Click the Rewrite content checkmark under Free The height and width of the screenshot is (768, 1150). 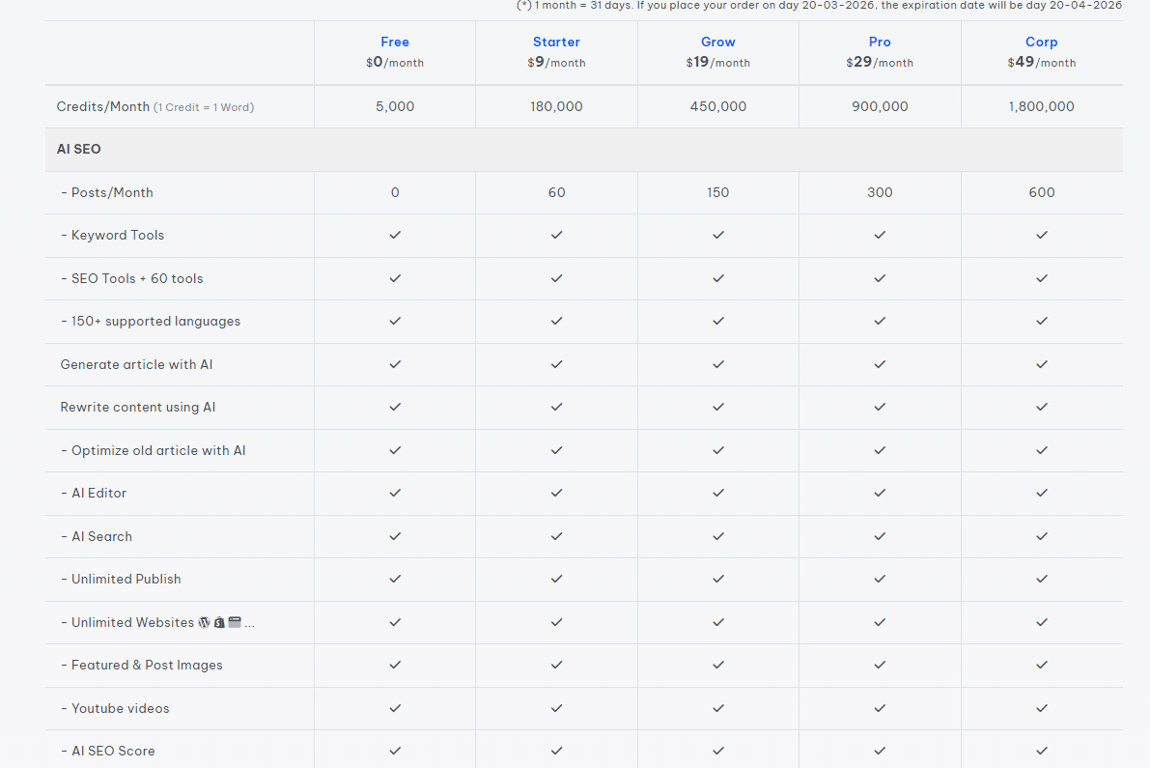tap(395, 406)
